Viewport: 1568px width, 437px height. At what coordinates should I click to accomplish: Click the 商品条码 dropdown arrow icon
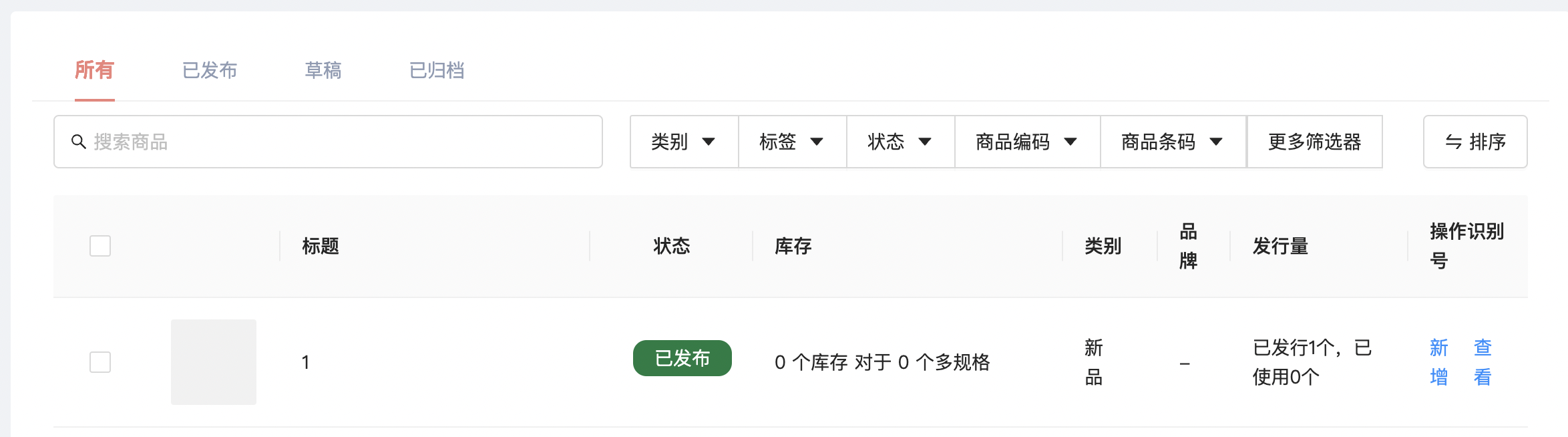point(1216,142)
